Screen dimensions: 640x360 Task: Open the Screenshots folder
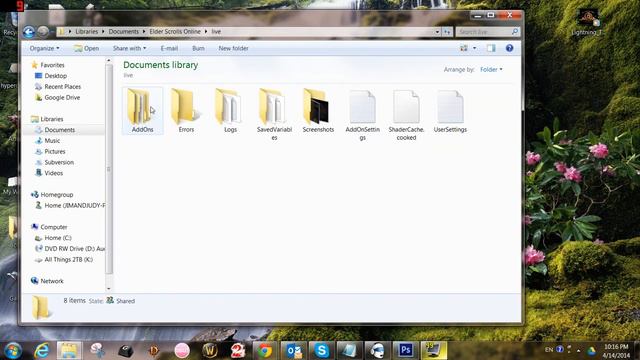click(x=318, y=110)
